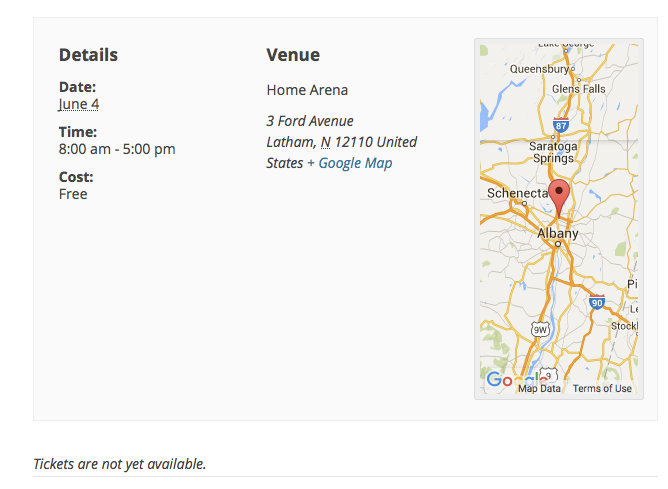The height and width of the screenshot is (489, 668).
Task: Click the Interstate 87 highway shield
Action: point(560,126)
